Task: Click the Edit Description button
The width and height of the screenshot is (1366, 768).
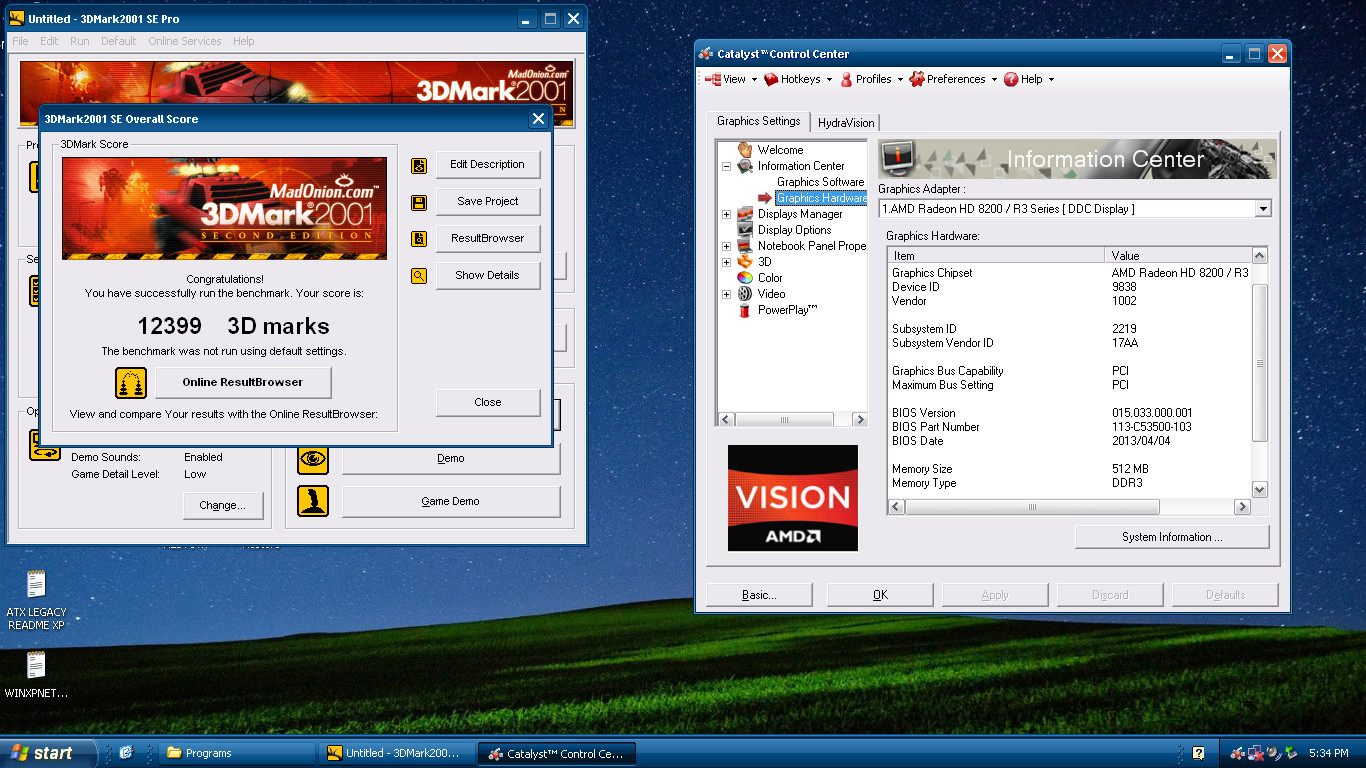Action: [487, 164]
